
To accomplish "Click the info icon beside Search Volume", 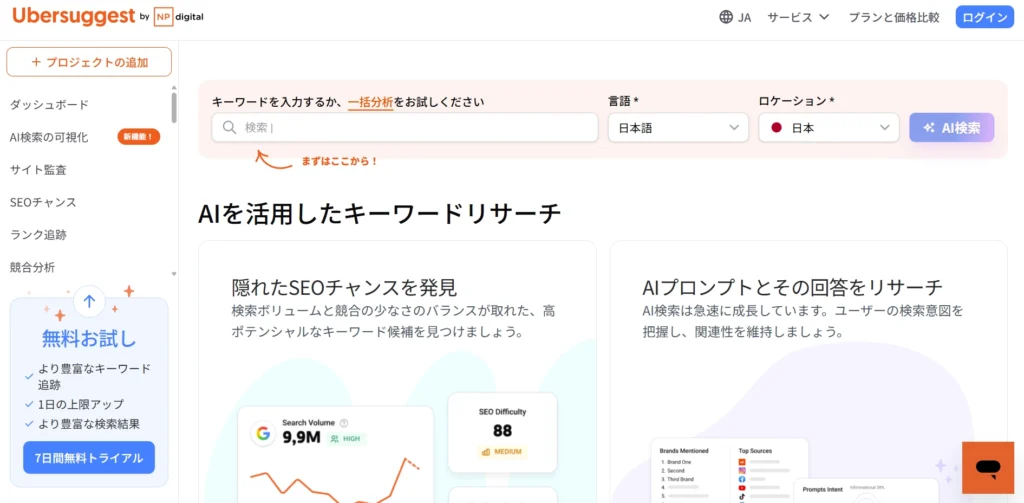I will click(x=344, y=423).
